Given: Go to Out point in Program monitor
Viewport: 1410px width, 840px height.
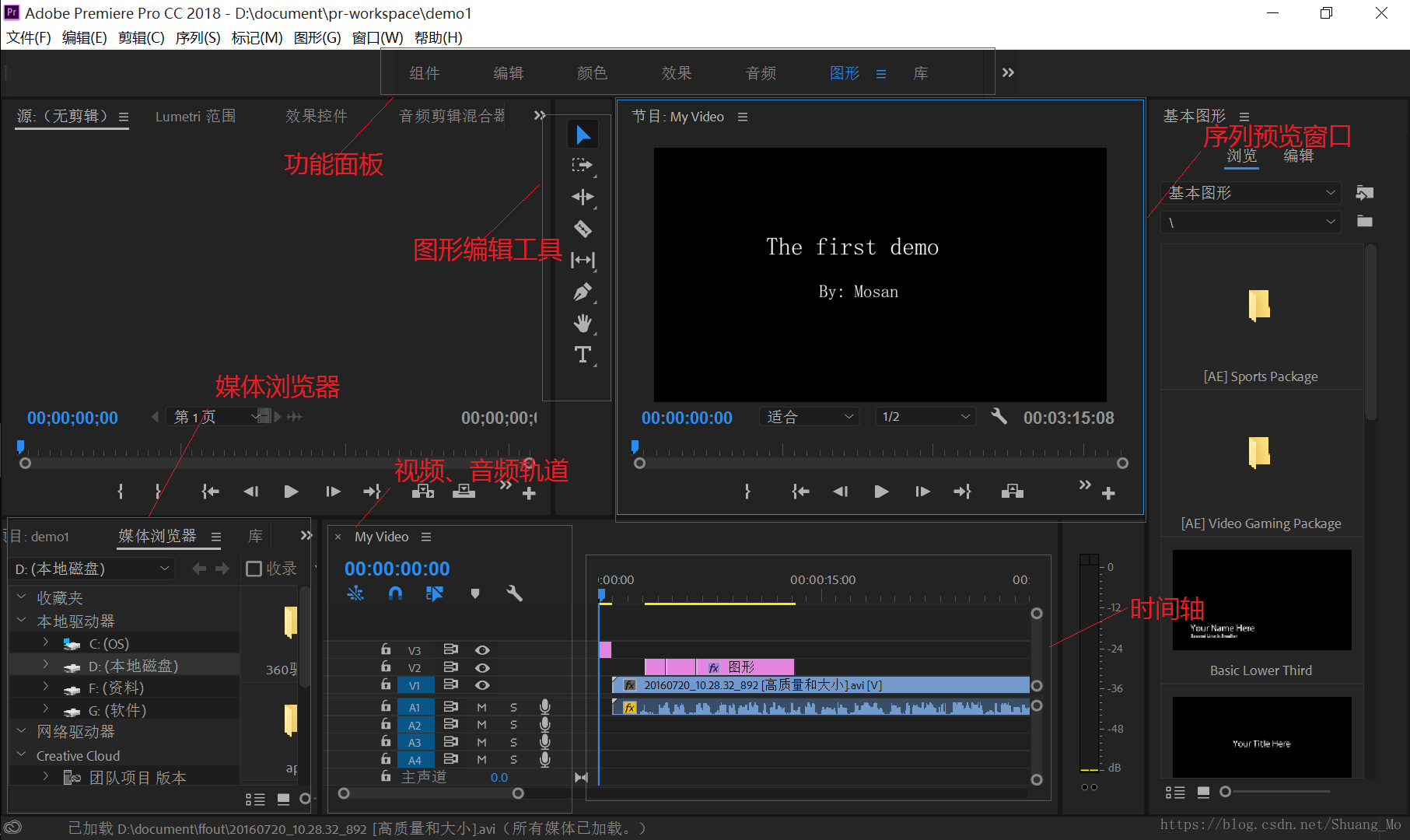Looking at the screenshot, I should point(963,492).
